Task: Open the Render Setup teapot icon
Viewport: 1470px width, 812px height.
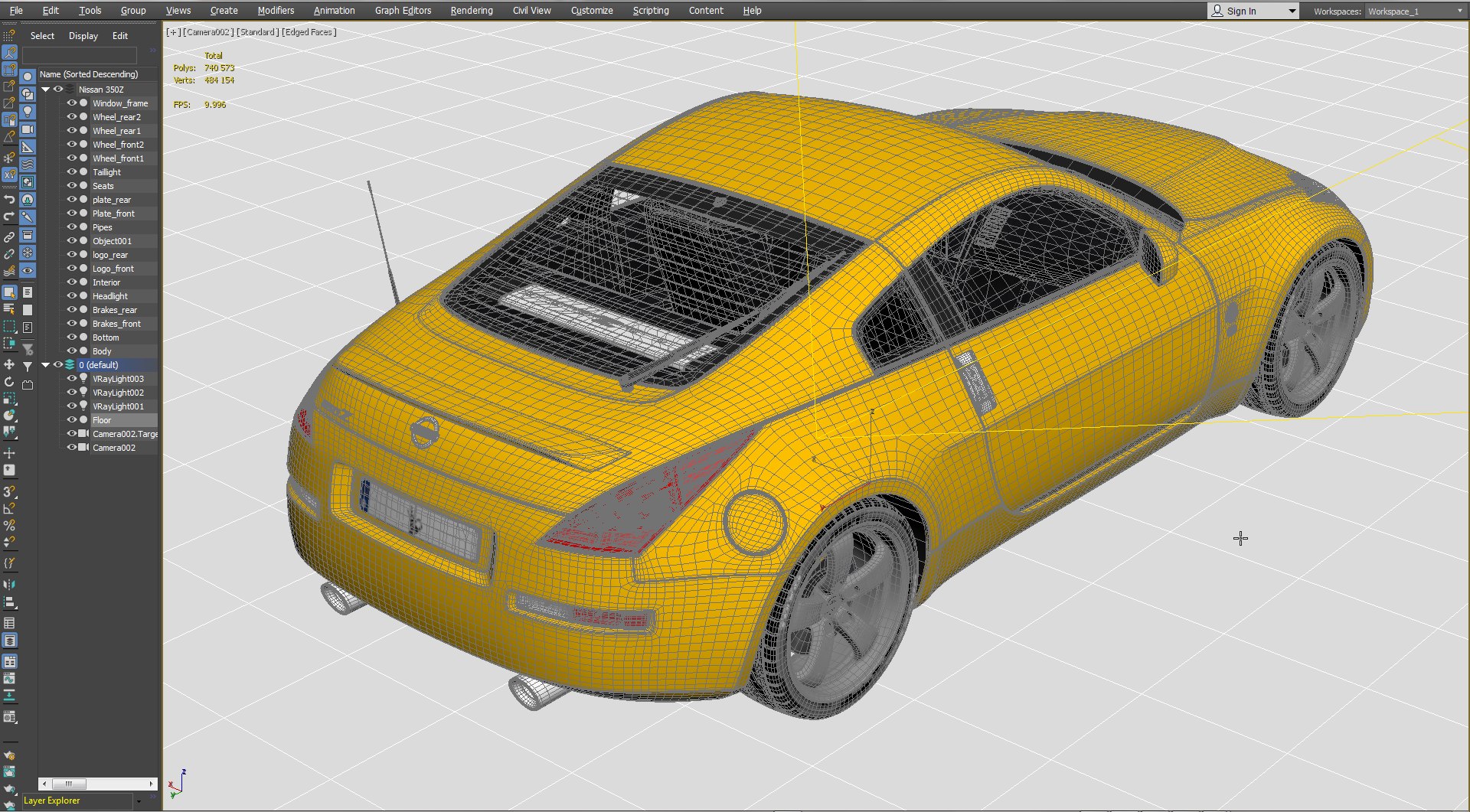Action: tap(9, 755)
